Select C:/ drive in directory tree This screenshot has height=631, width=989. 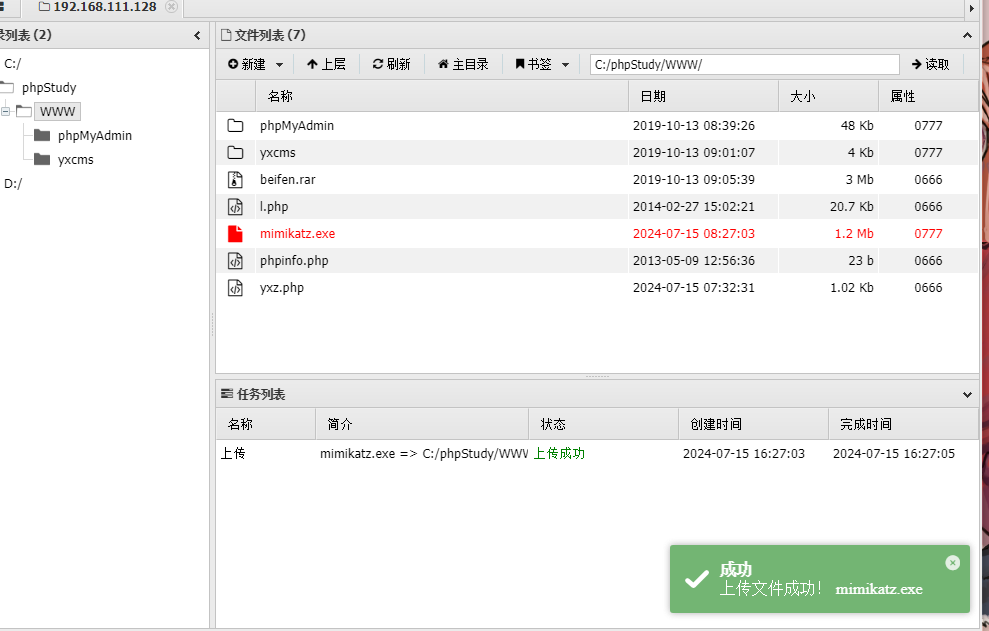pos(13,63)
